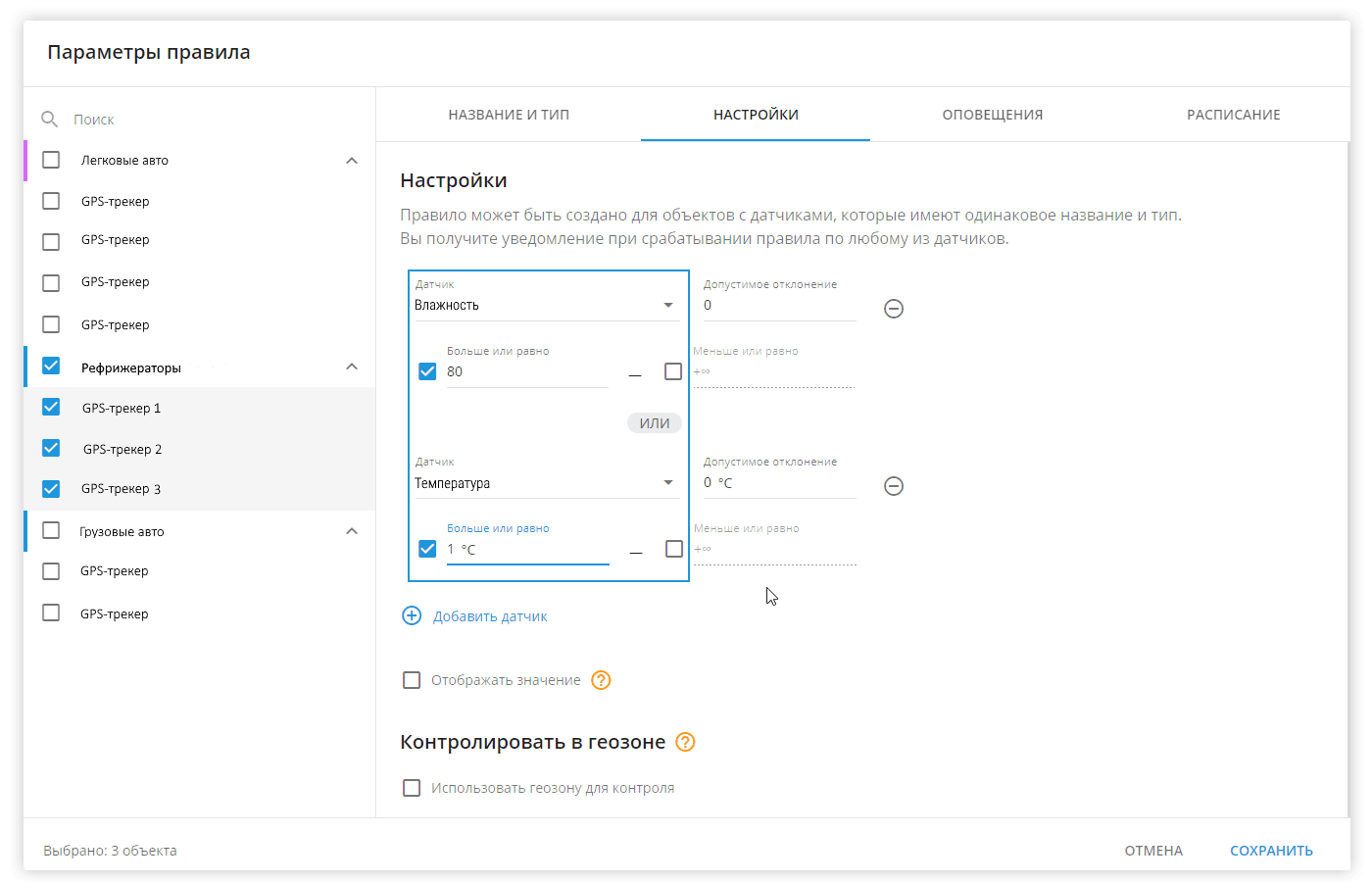Screen dimensions: 1372x882
Task: Collapse the Рефрижераторы group chevron
Action: (x=352, y=367)
